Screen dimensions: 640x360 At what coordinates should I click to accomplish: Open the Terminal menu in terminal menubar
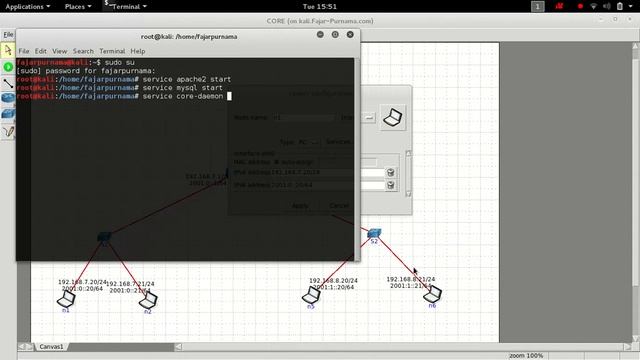(x=112, y=51)
